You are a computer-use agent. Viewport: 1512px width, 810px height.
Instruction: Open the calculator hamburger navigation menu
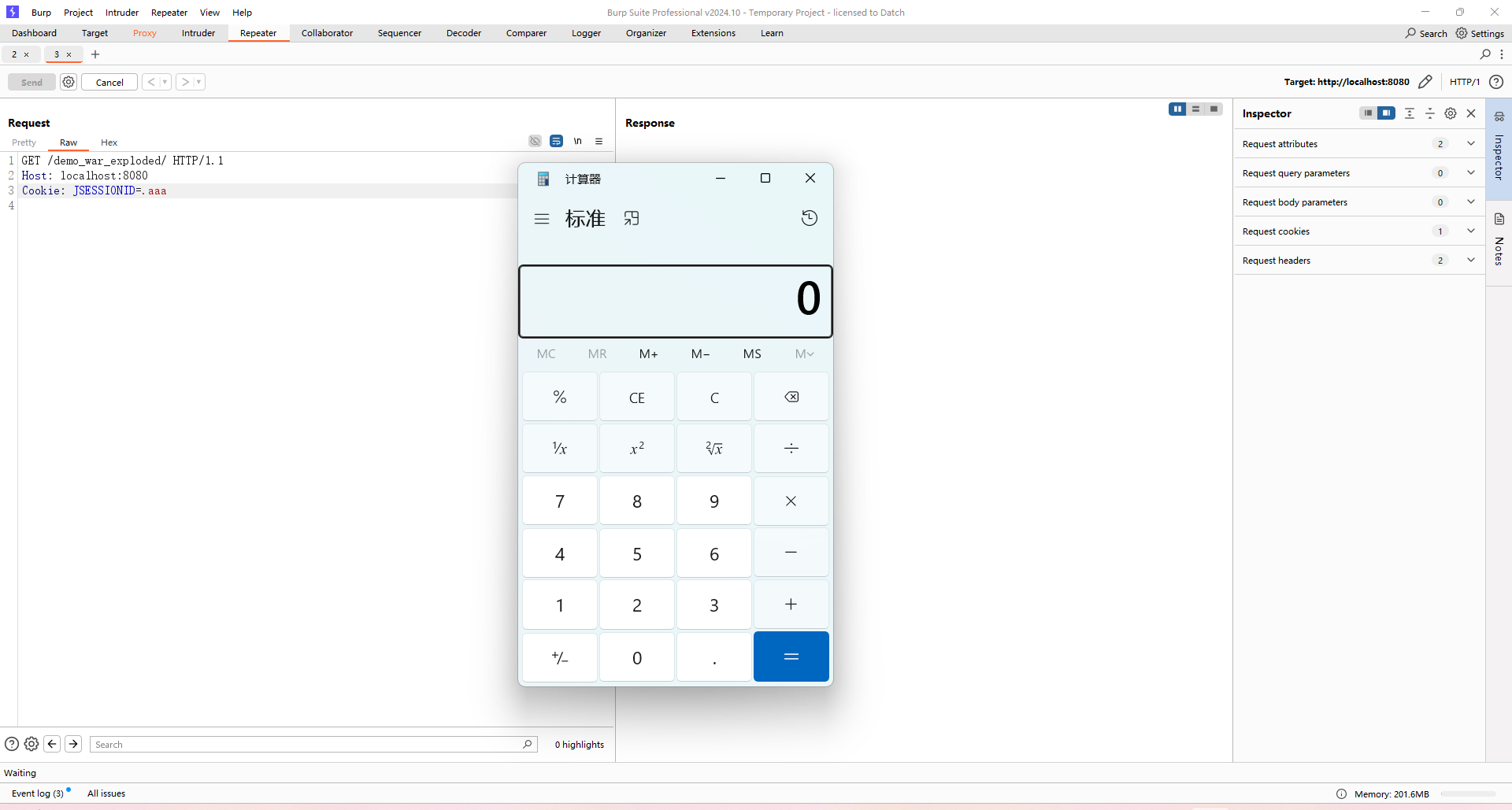pyautogui.click(x=541, y=219)
